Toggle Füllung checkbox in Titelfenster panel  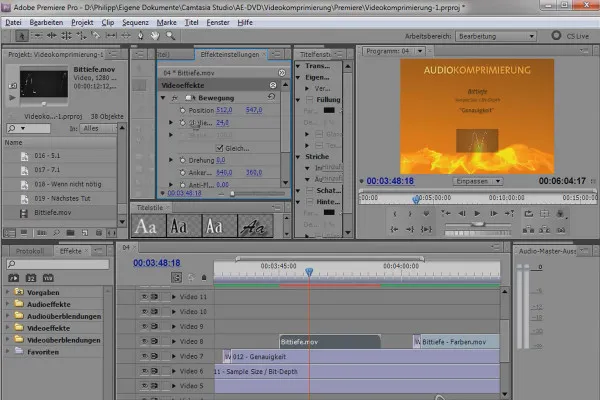pos(310,100)
